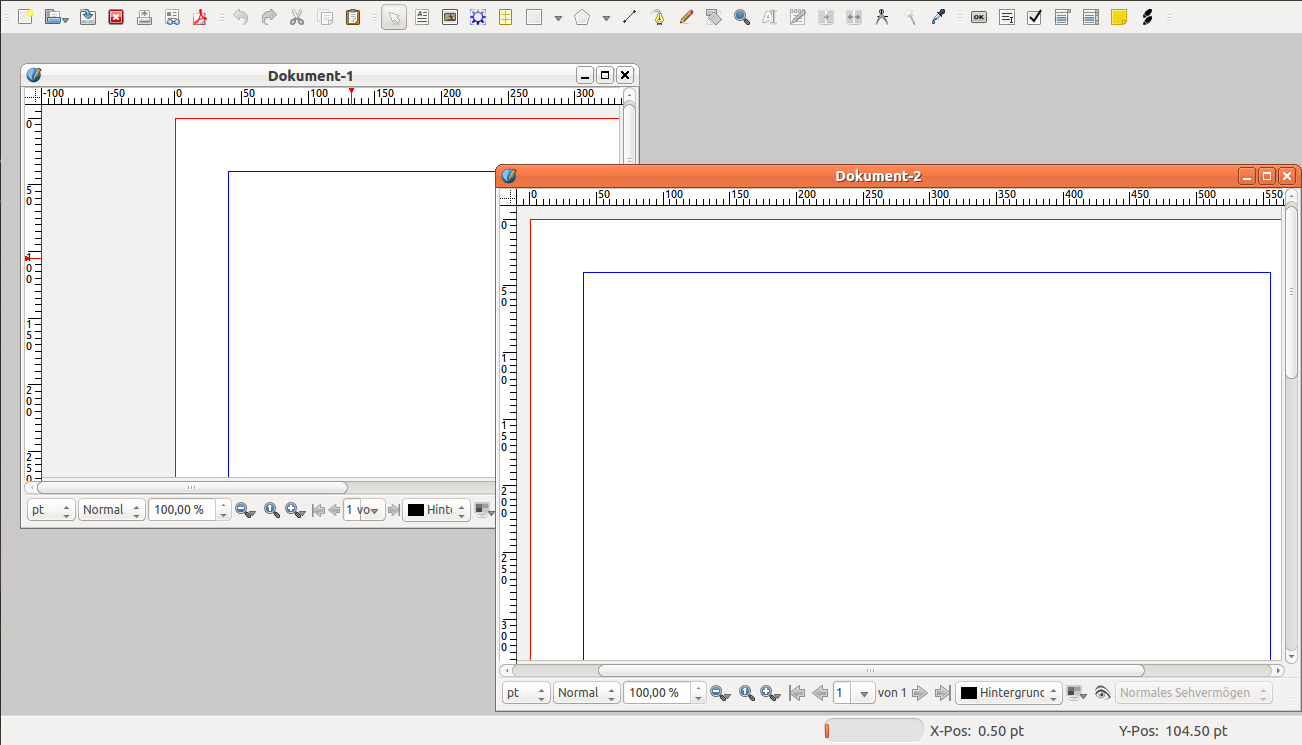This screenshot has height=745, width=1302.
Task: Expand Hintergrund layer dropdown in Dokument-2
Action: [x=1008, y=693]
